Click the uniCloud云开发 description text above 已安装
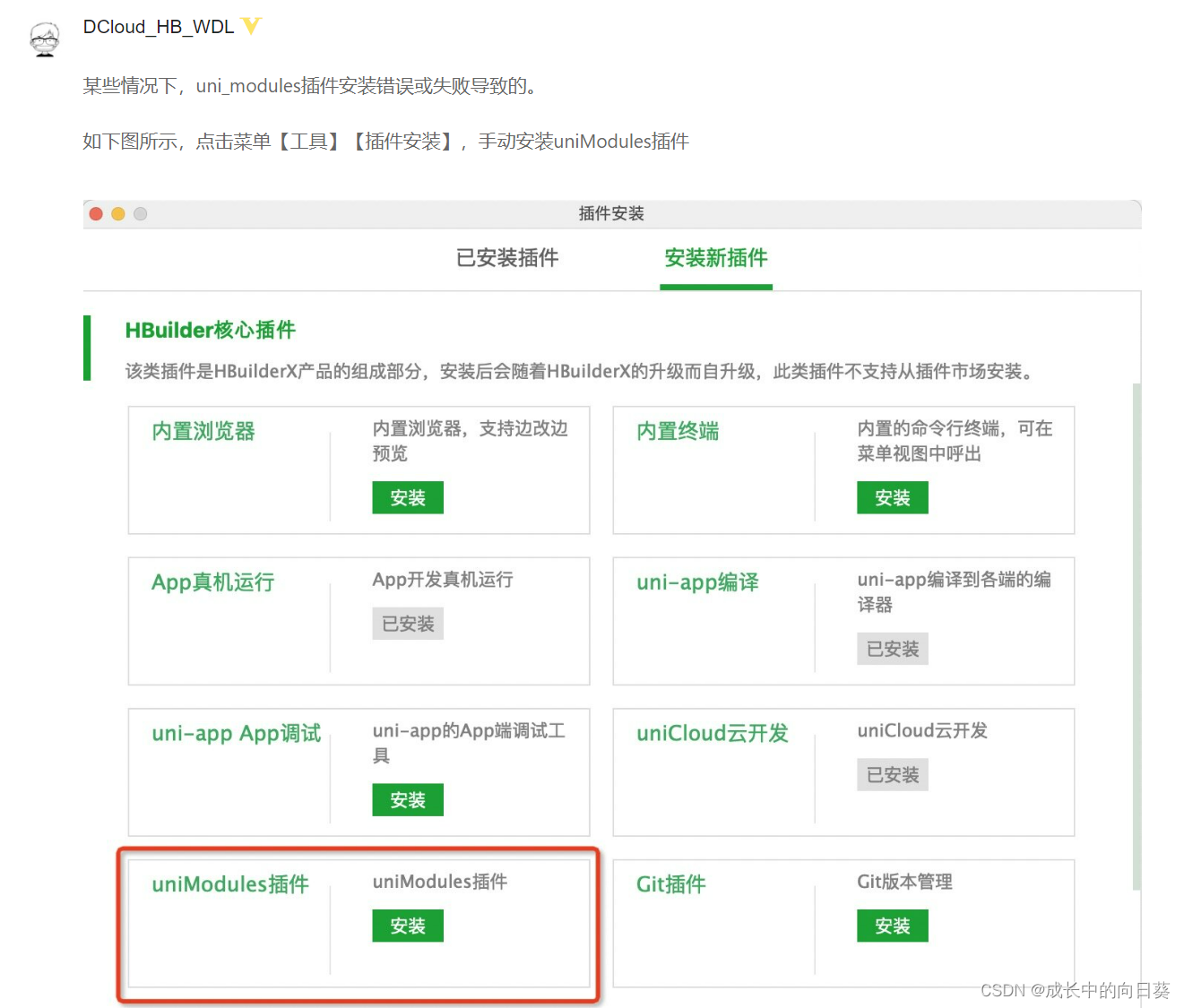This screenshot has height=1008, width=1184. coord(922,730)
